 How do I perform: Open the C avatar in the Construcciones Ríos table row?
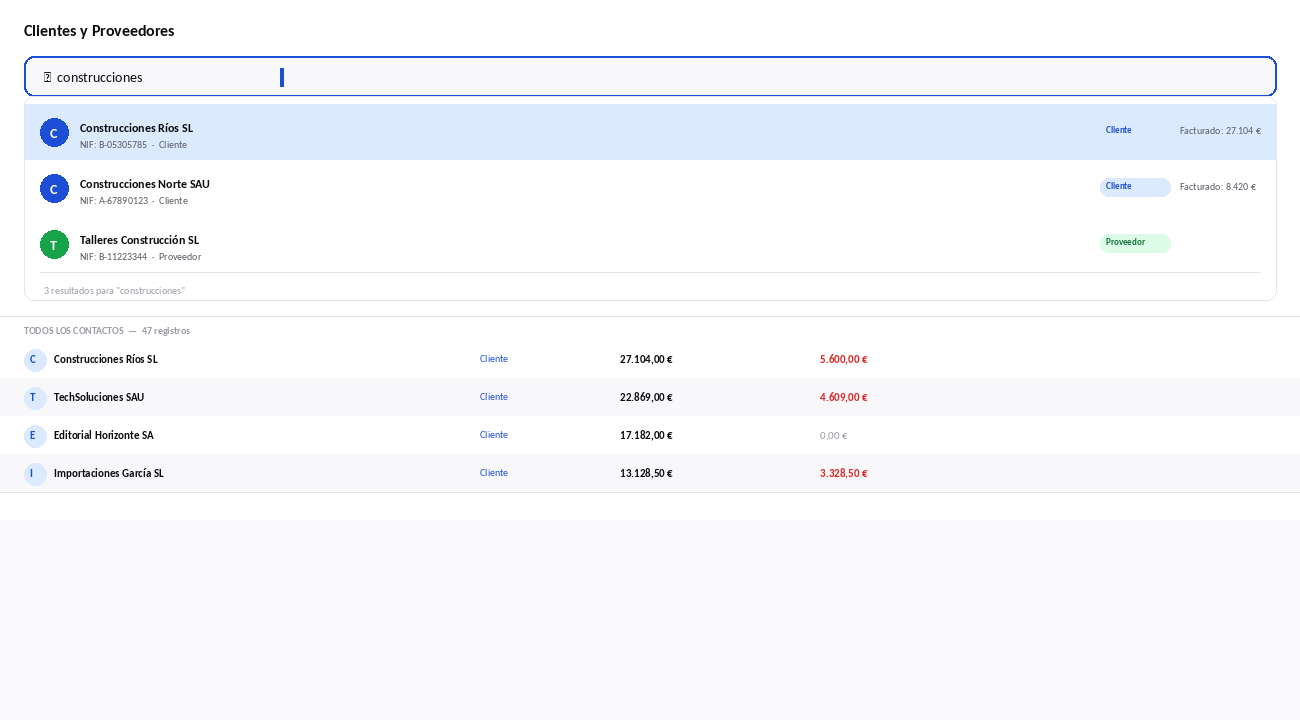pyautogui.click(x=35, y=360)
